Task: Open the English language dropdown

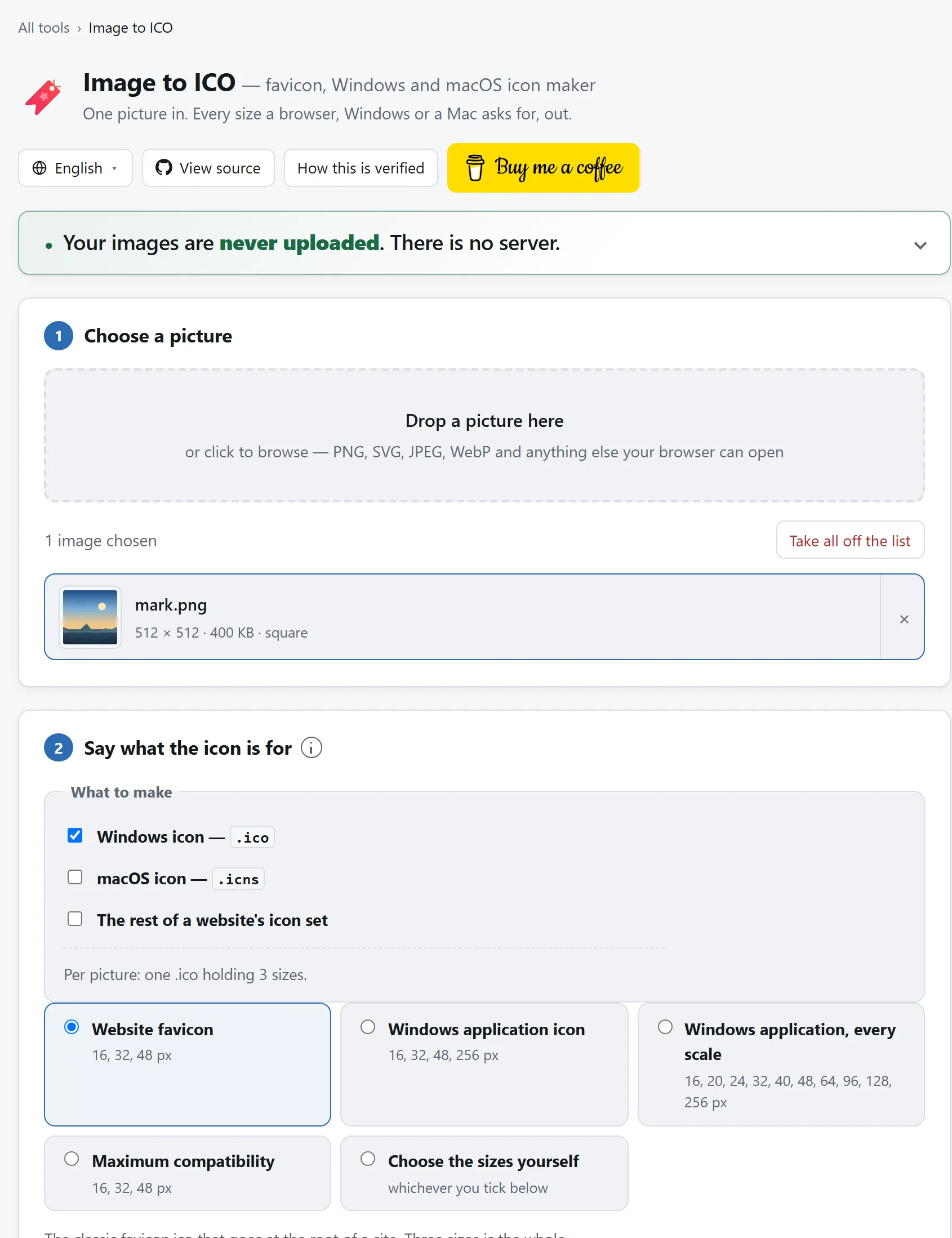Action: [75, 168]
